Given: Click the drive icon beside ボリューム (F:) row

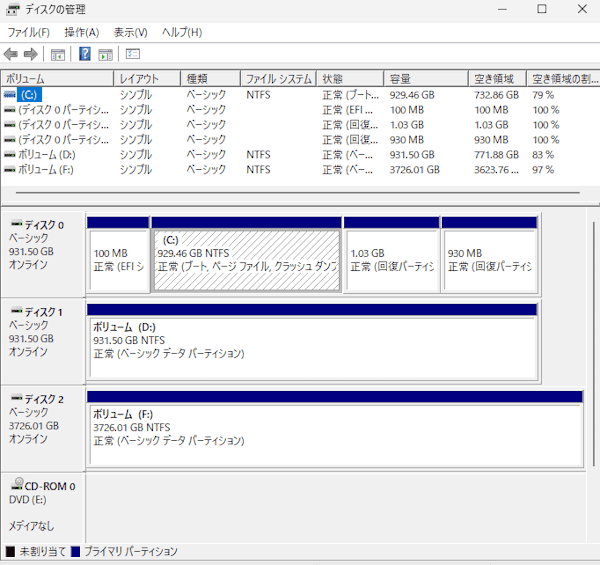Looking at the screenshot, I should pos(10,169).
